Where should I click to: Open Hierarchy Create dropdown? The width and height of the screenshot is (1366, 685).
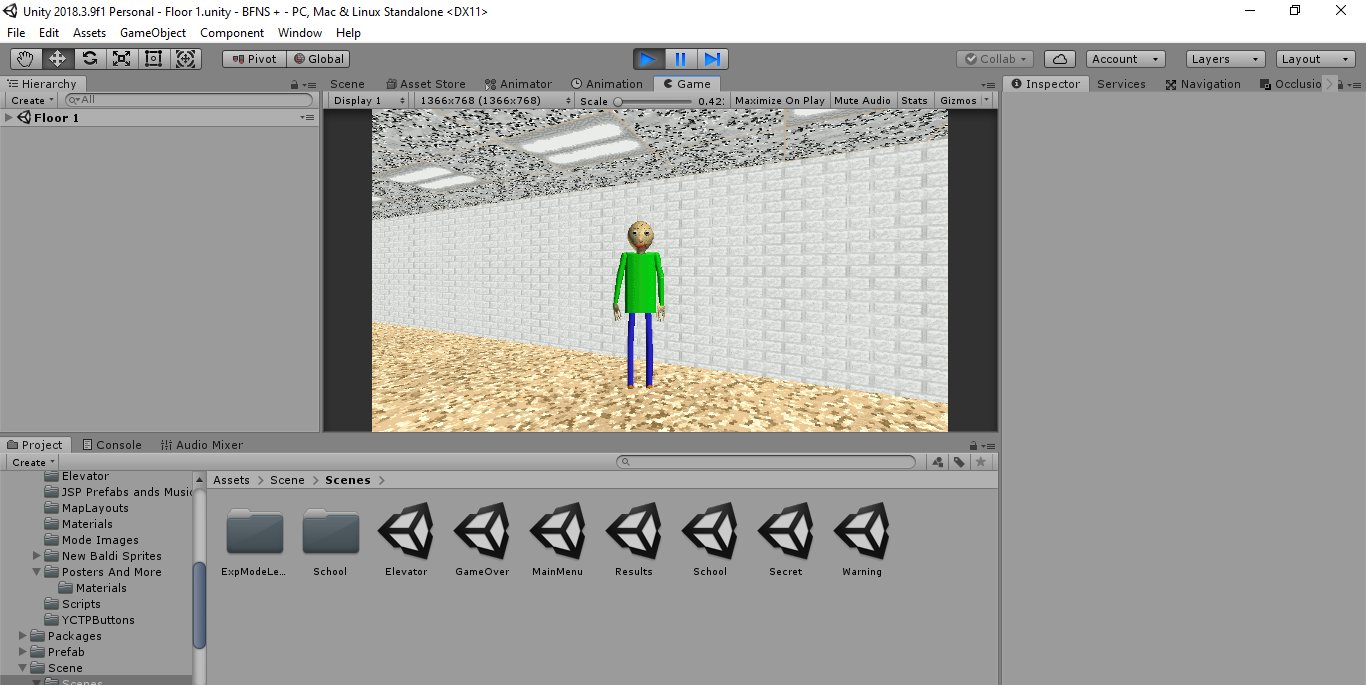click(x=32, y=101)
